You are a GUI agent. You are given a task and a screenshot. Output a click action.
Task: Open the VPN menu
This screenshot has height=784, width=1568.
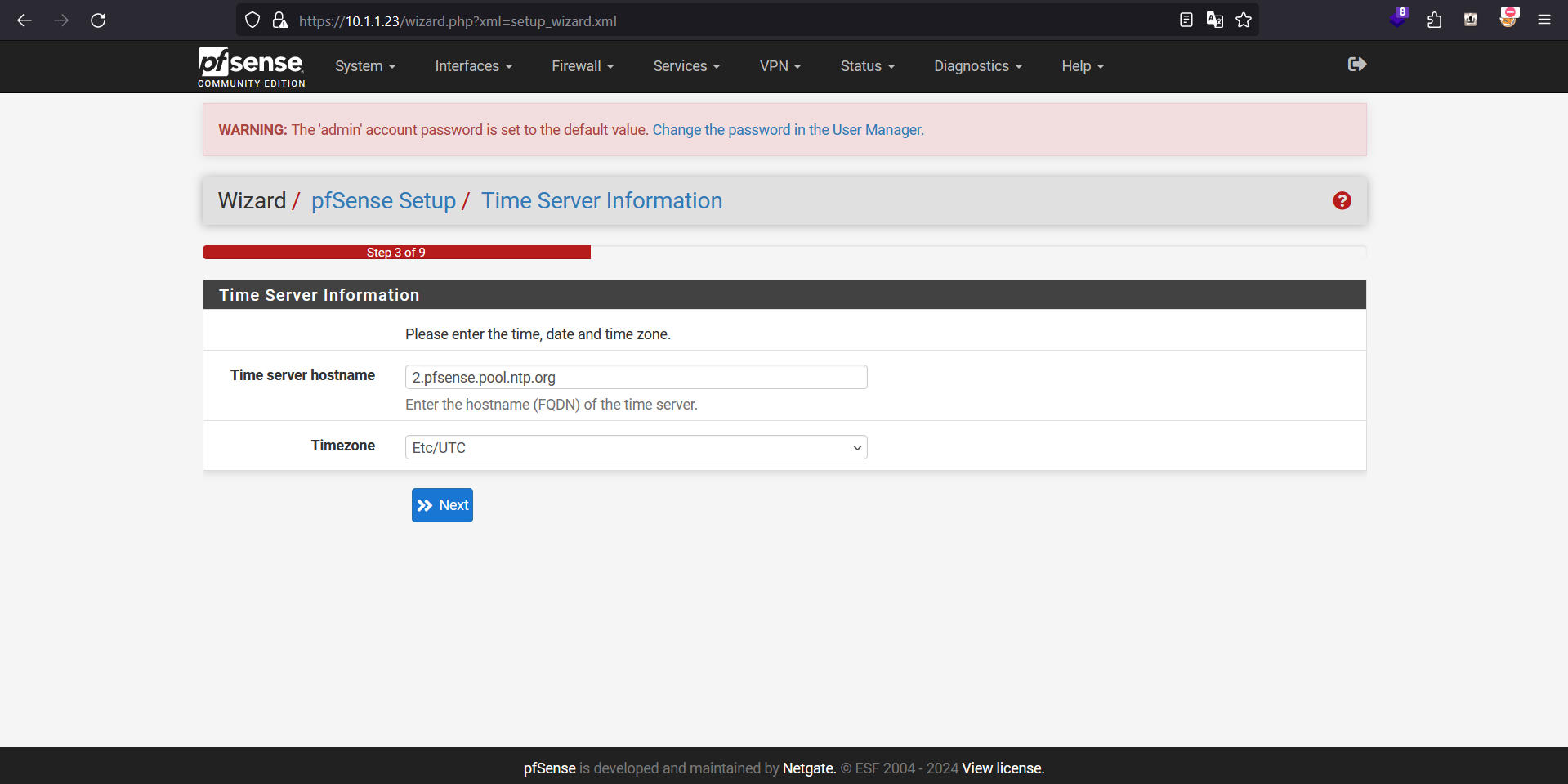[x=780, y=66]
